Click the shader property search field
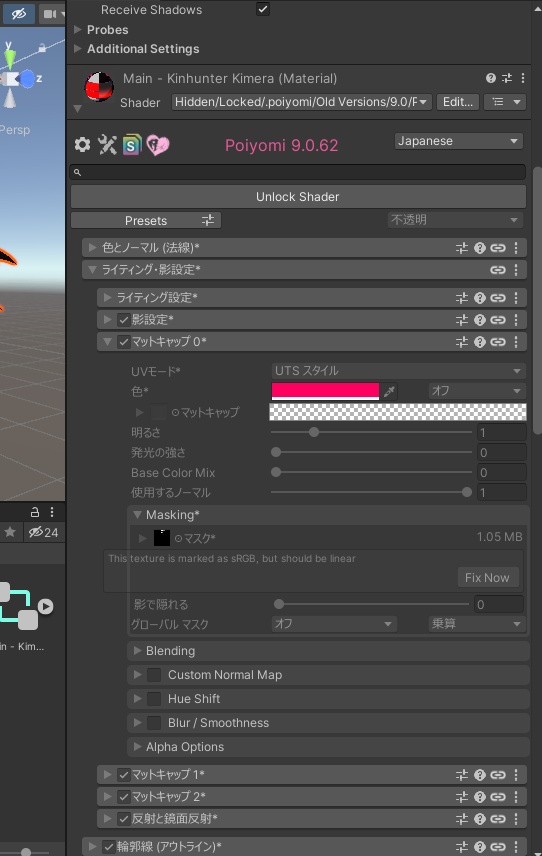Screen dimensions: 542x856 [x=298, y=172]
